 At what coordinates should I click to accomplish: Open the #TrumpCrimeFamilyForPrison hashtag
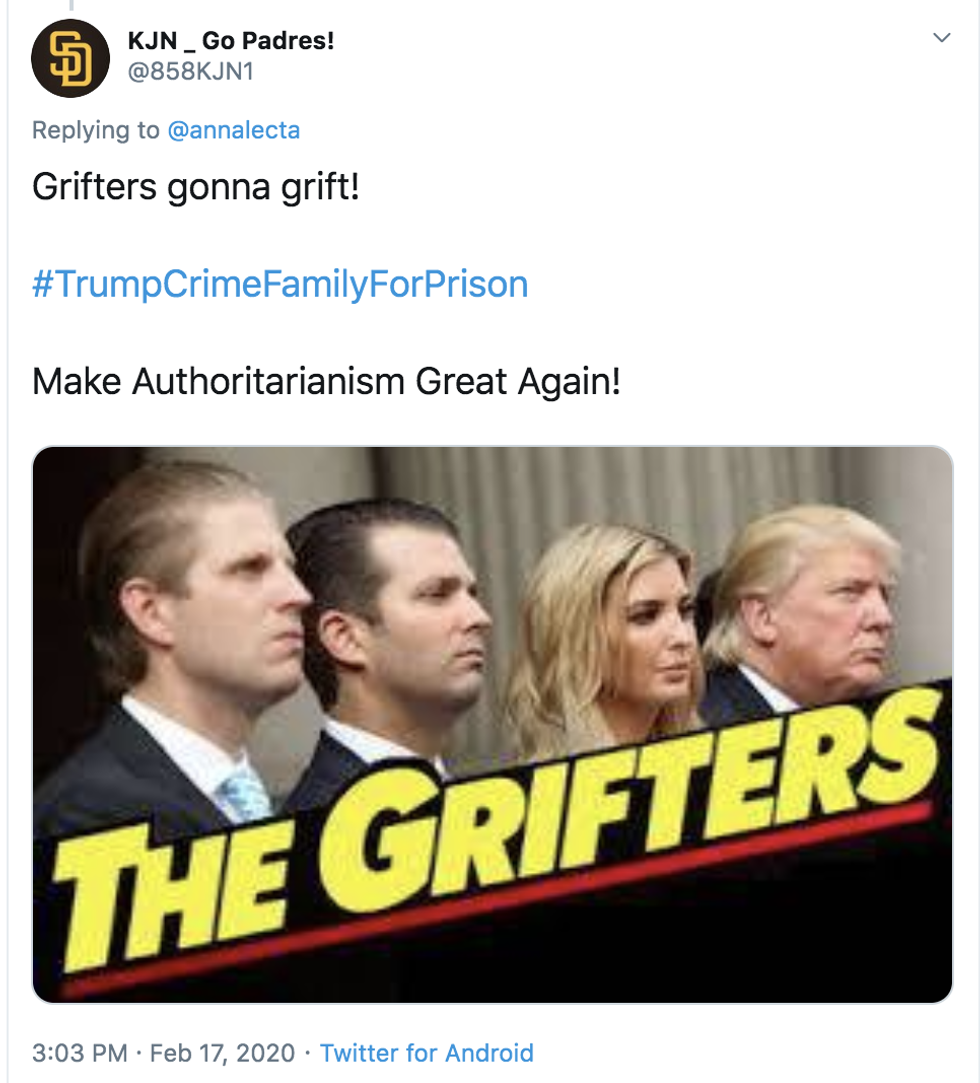(x=280, y=285)
